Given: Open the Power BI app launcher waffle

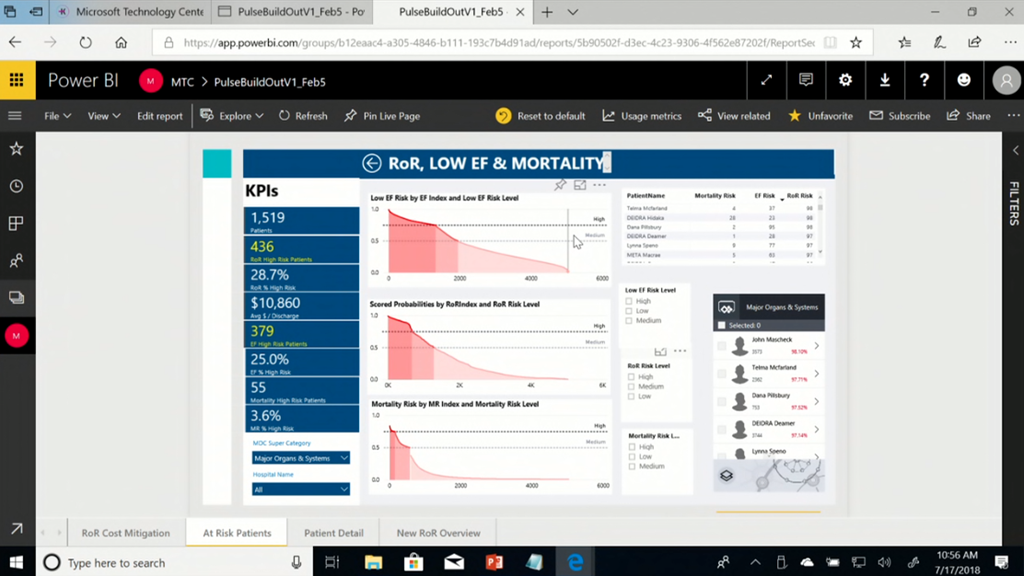Looking at the screenshot, I should (17, 80).
